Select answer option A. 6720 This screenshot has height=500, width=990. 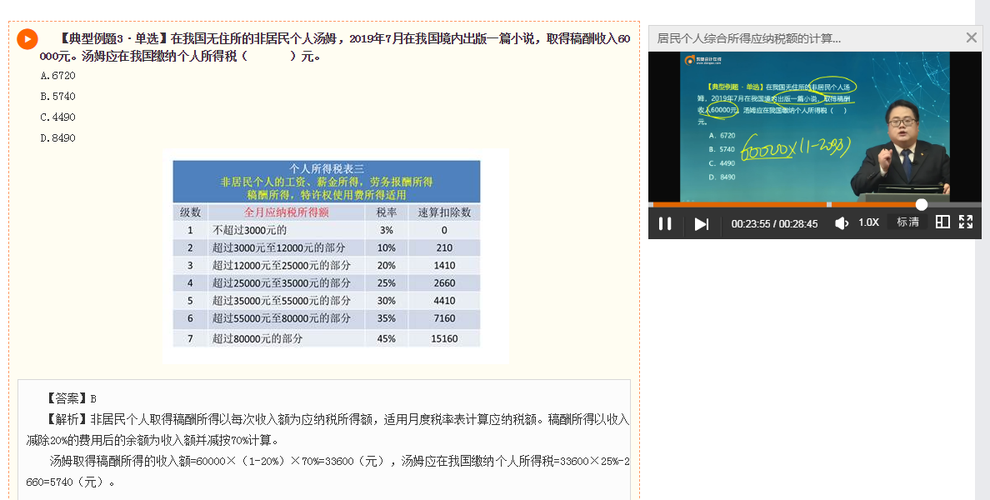point(58,75)
